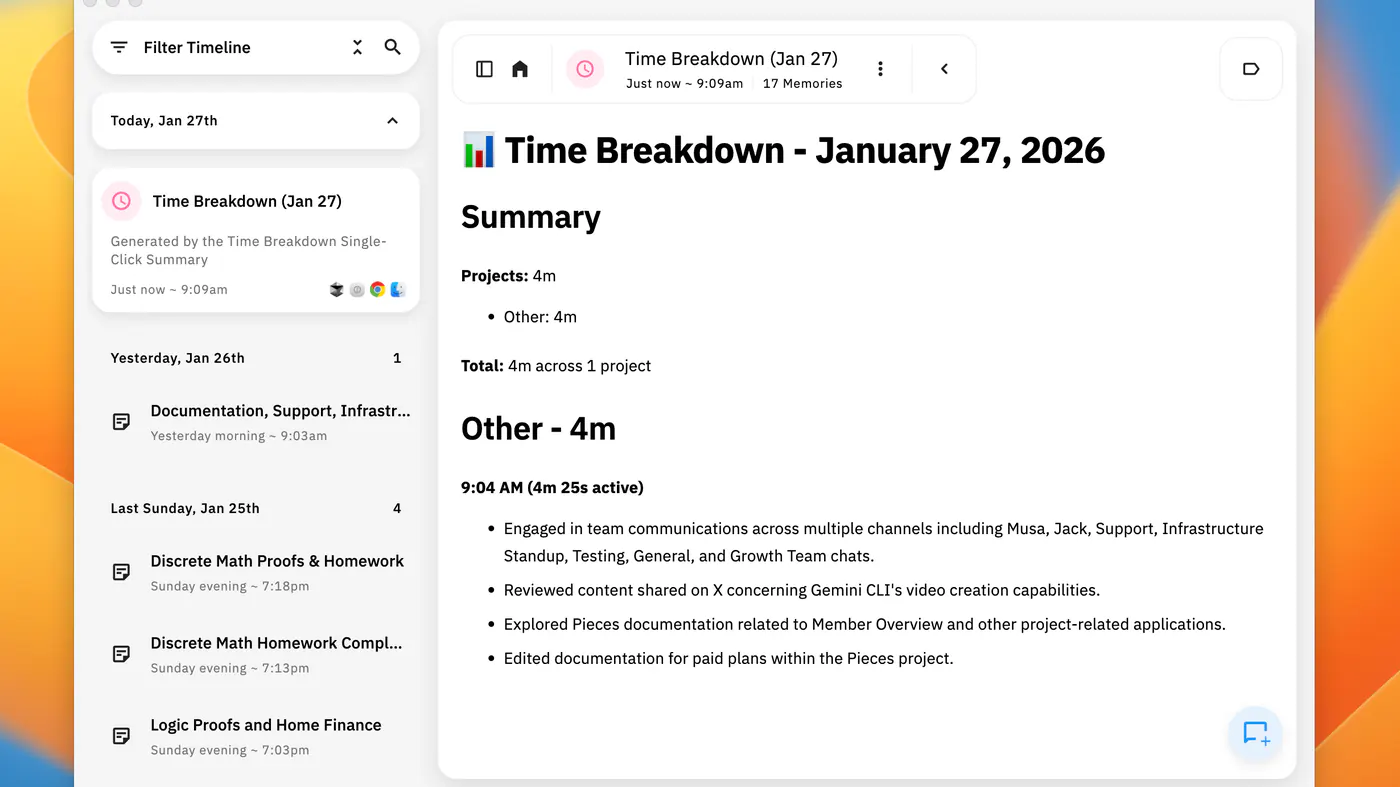
Task: Open Logic Proofs and Home Finance memory
Action: [256, 736]
